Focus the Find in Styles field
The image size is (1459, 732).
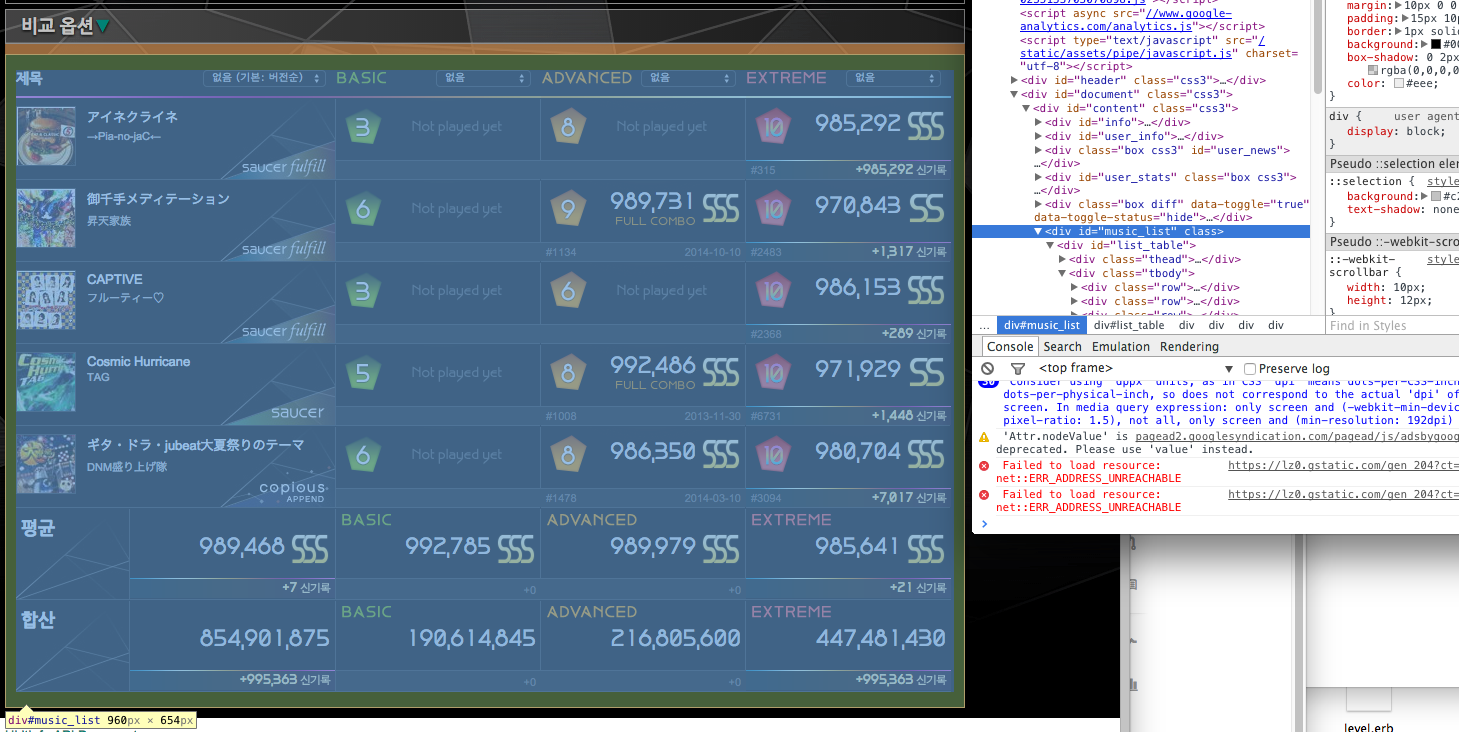point(1392,326)
